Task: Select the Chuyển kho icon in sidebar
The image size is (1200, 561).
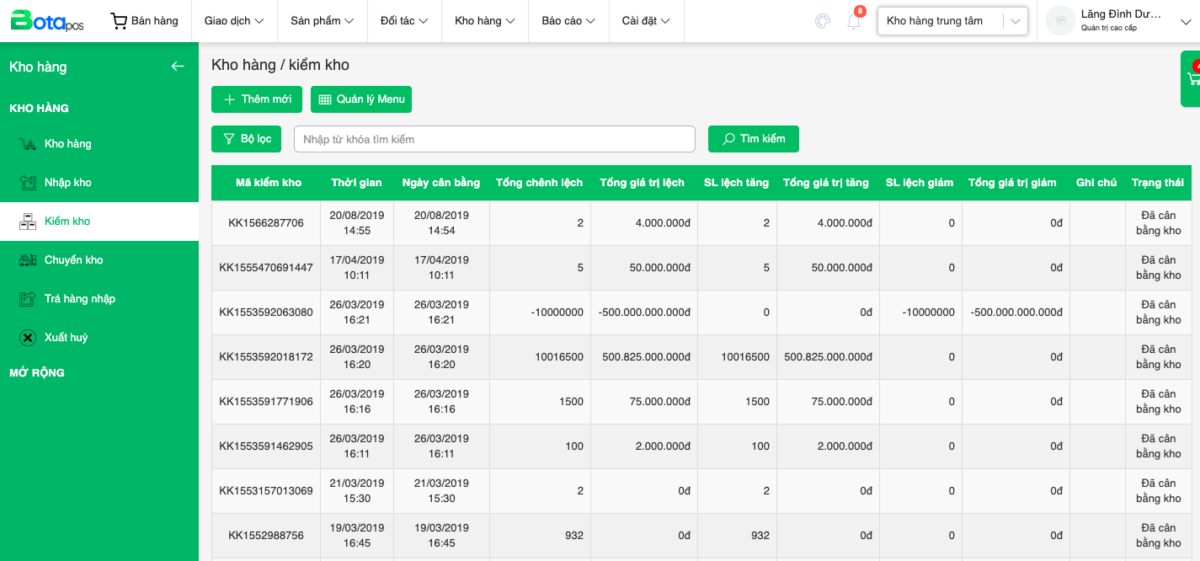Action: click(x=28, y=260)
